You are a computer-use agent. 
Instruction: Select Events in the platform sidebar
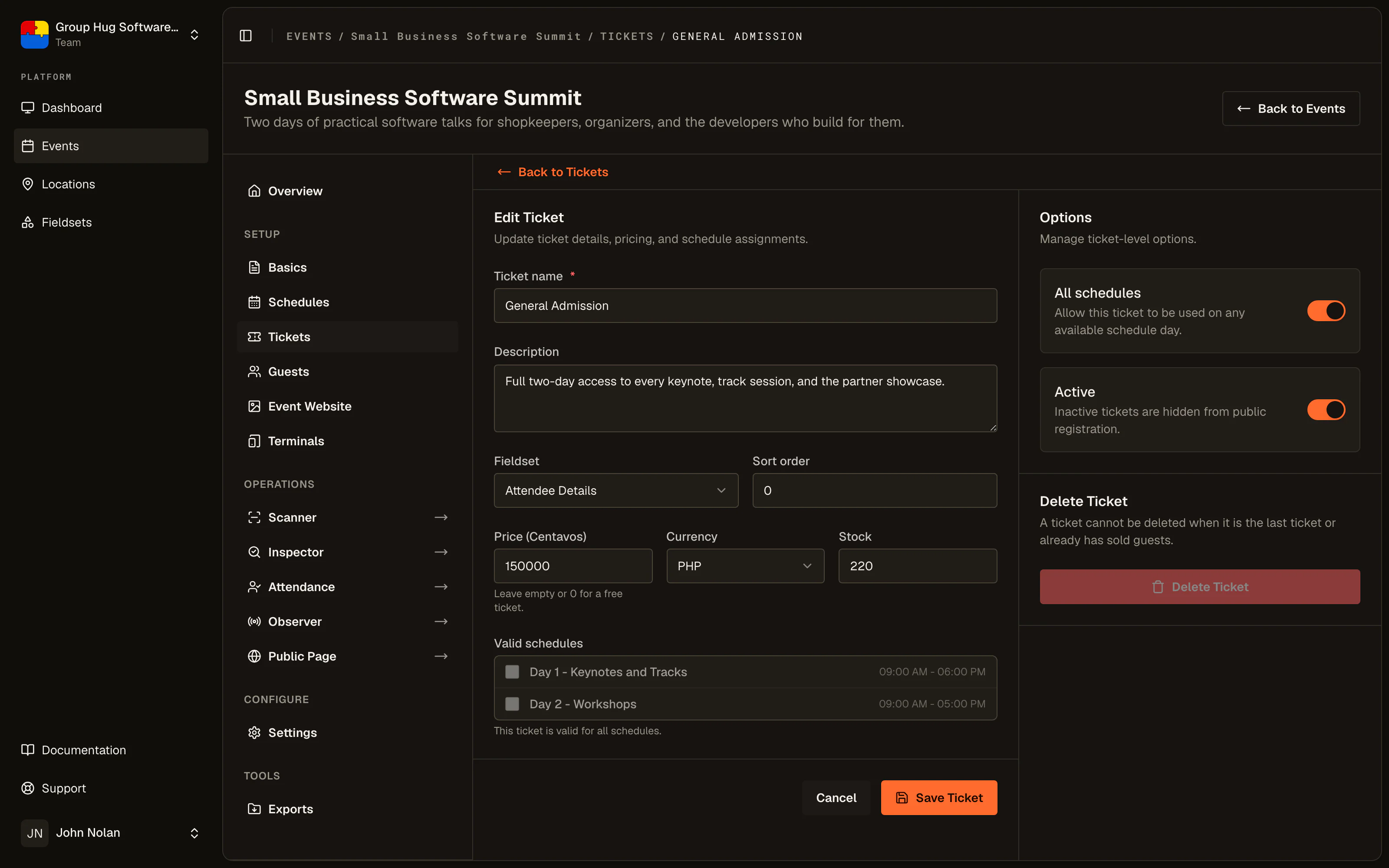pos(111,146)
